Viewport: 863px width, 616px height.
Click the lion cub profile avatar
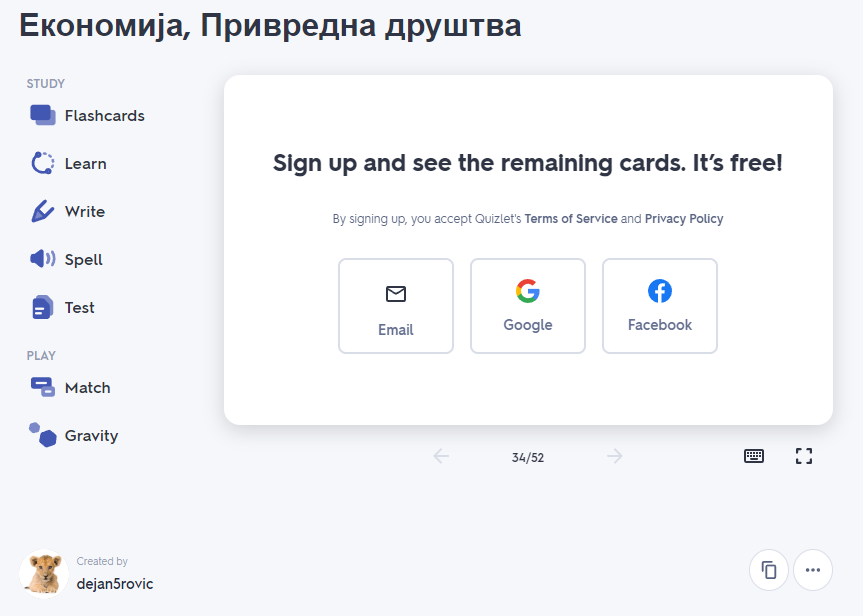(x=44, y=573)
